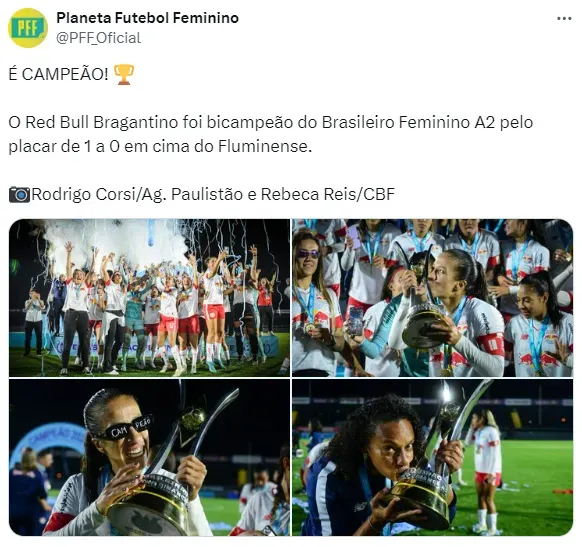Click the Fluminense mention in the tweet
582x547 pixels.
tap(265, 146)
